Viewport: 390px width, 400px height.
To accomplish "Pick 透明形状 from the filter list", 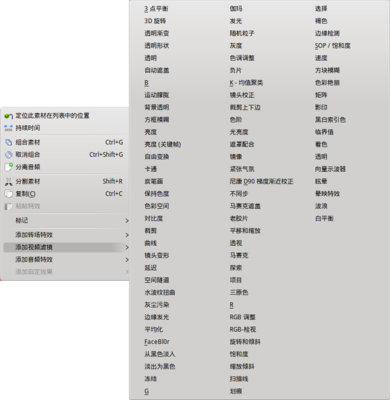I will 157,46.
